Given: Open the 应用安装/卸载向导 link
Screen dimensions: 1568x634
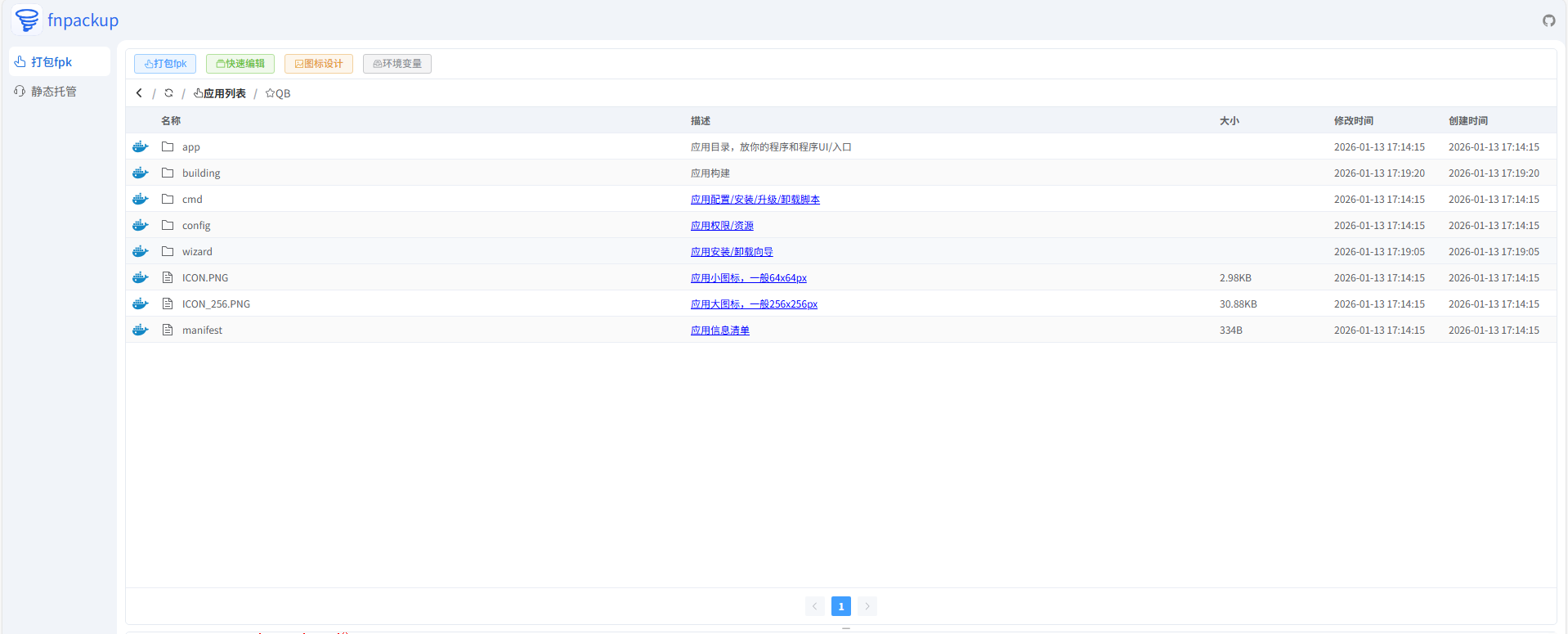Looking at the screenshot, I should click(732, 251).
